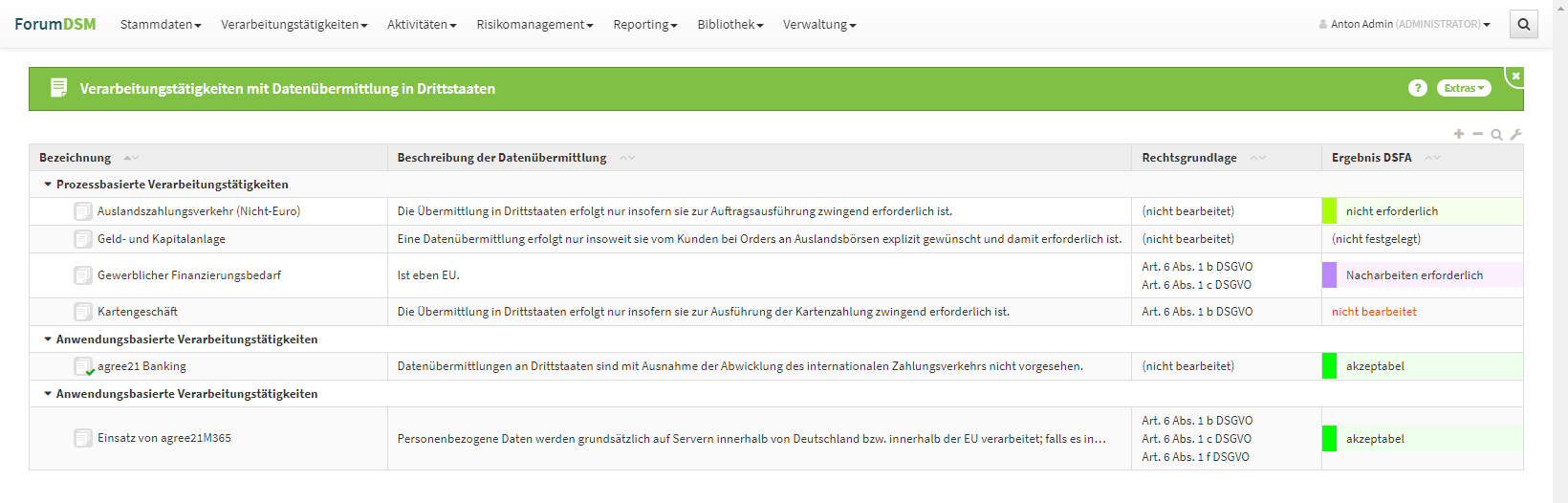The height and width of the screenshot is (503, 1568).
Task: Open the Stammdaten menu
Action: pyautogui.click(x=161, y=25)
